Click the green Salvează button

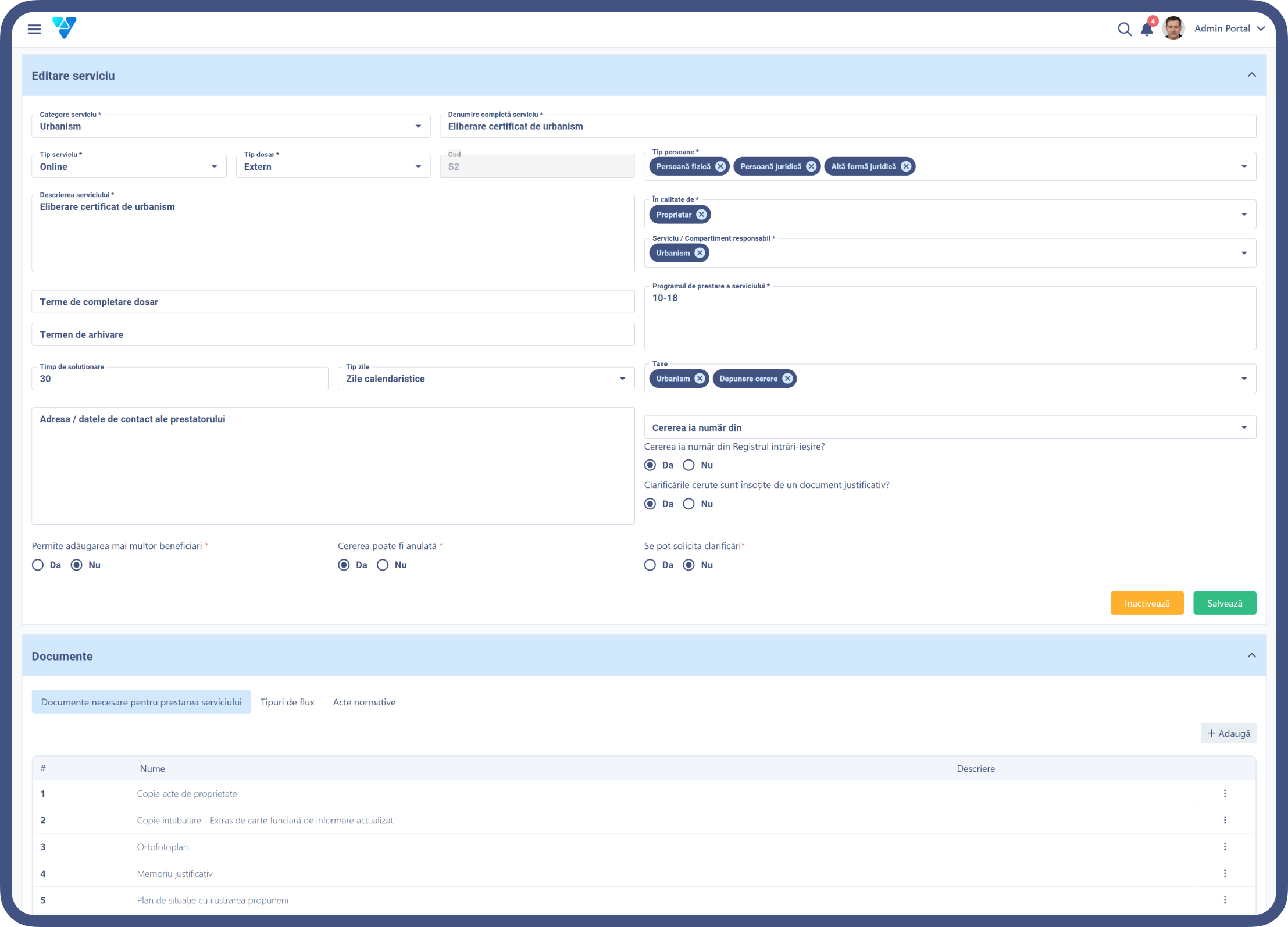point(1225,604)
